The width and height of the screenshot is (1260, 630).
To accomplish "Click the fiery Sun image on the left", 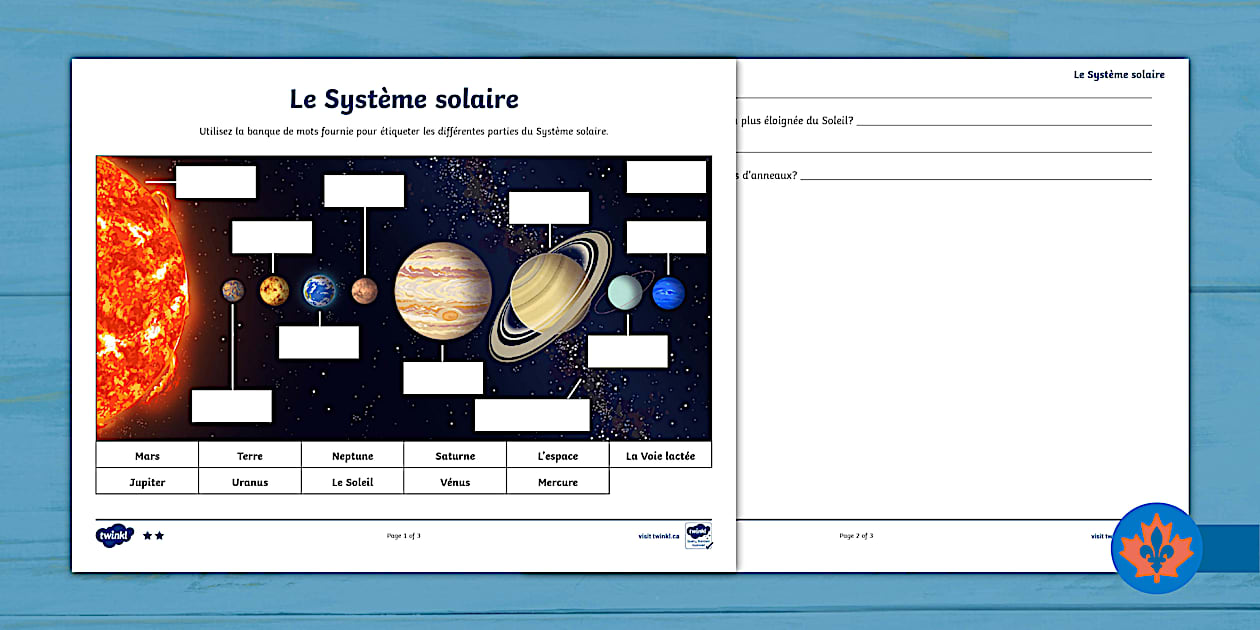I will (138, 290).
